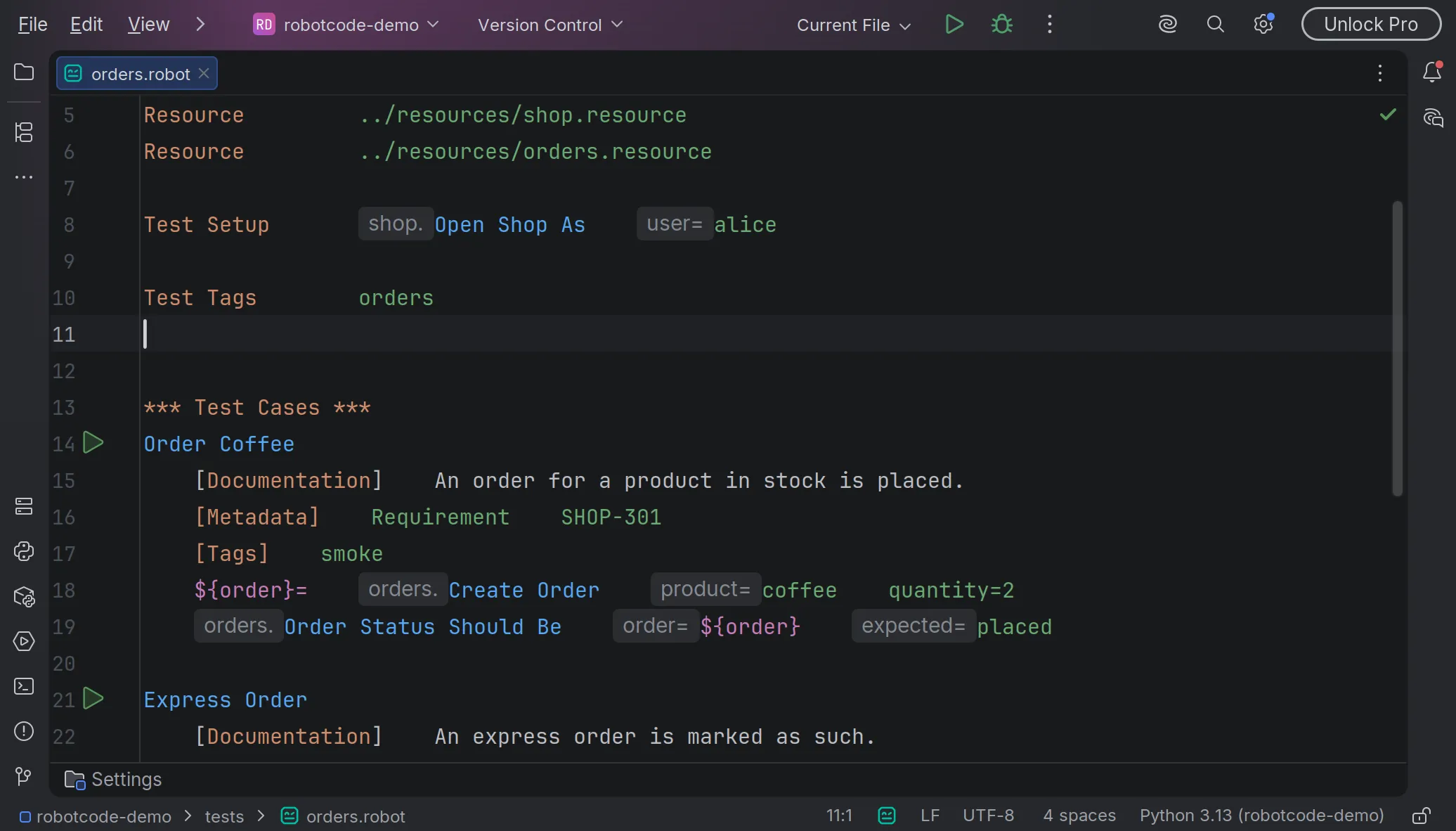Image resolution: width=1456 pixels, height=831 pixels.
Task: Open the Current File run configuration dropdown
Action: pos(854,25)
